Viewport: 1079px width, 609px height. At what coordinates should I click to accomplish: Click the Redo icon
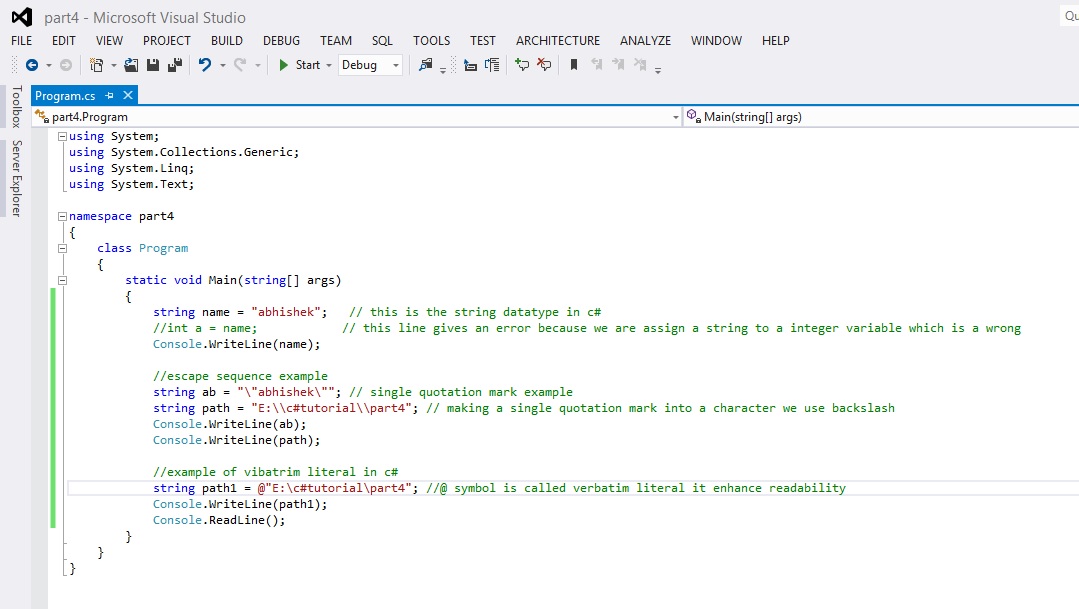[238, 65]
